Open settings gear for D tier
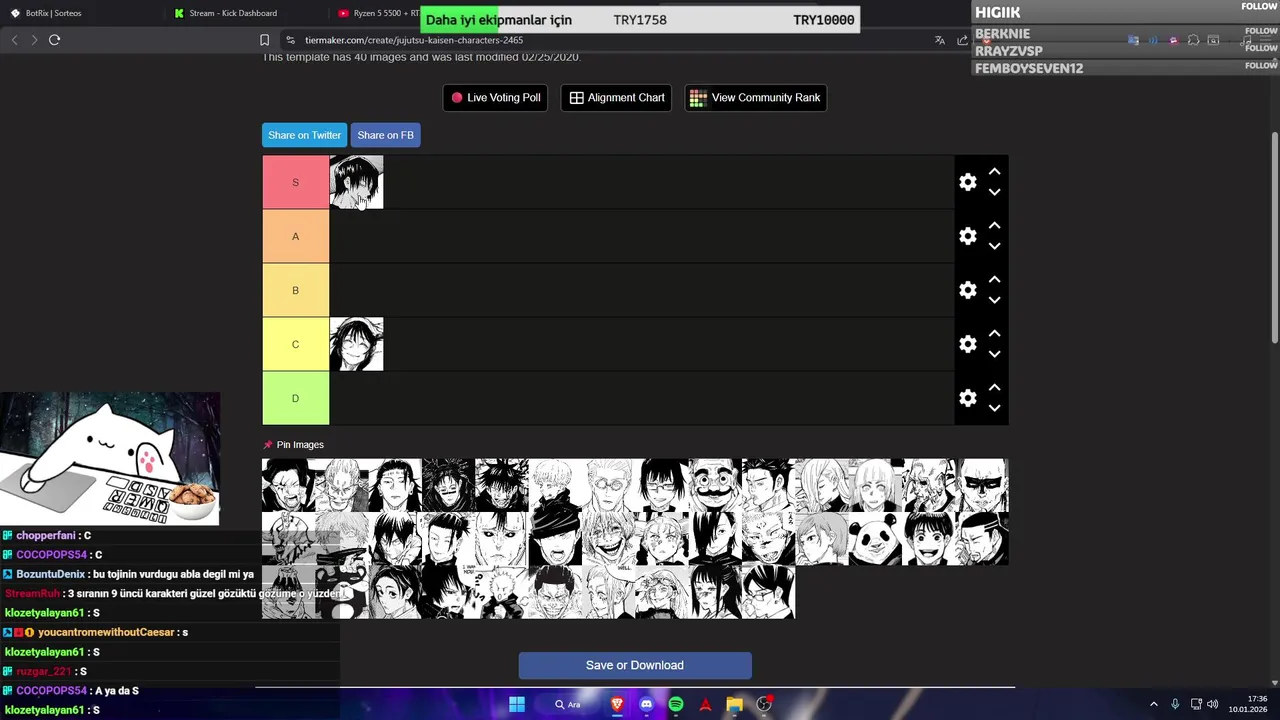 967,398
